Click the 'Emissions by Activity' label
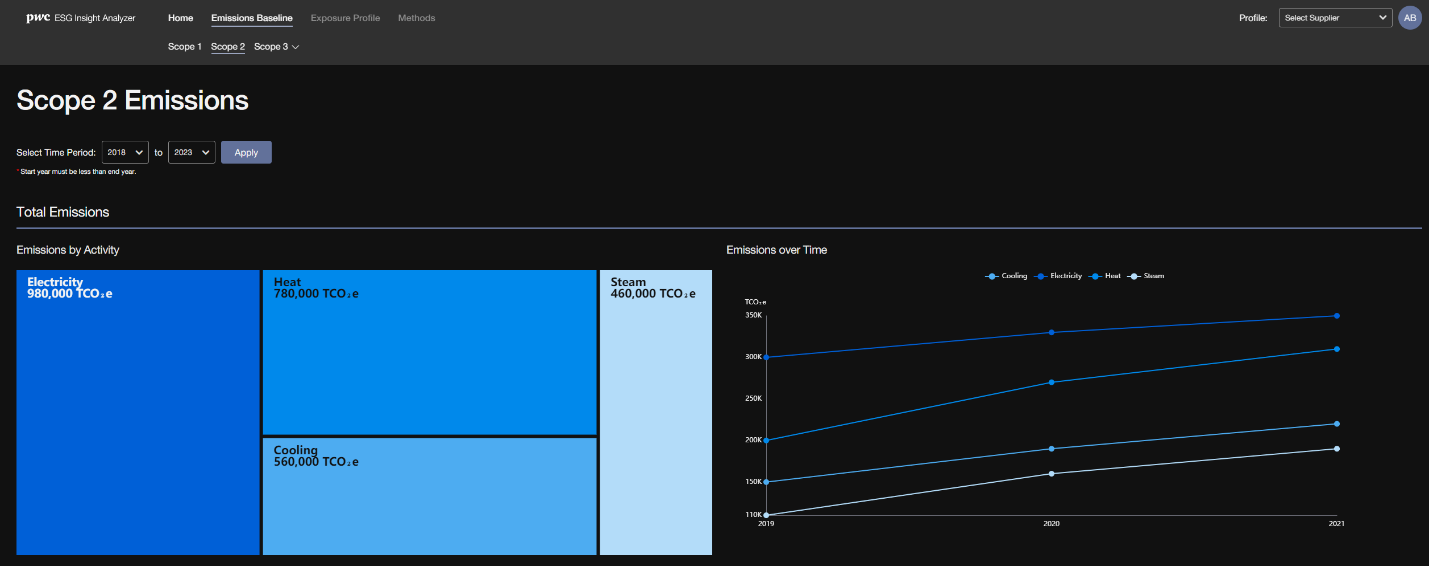 click(x=68, y=250)
